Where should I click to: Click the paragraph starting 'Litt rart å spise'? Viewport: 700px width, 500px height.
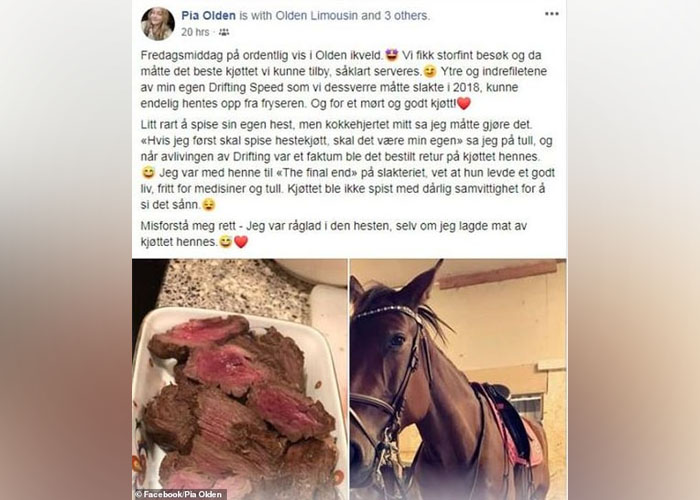pos(347,164)
